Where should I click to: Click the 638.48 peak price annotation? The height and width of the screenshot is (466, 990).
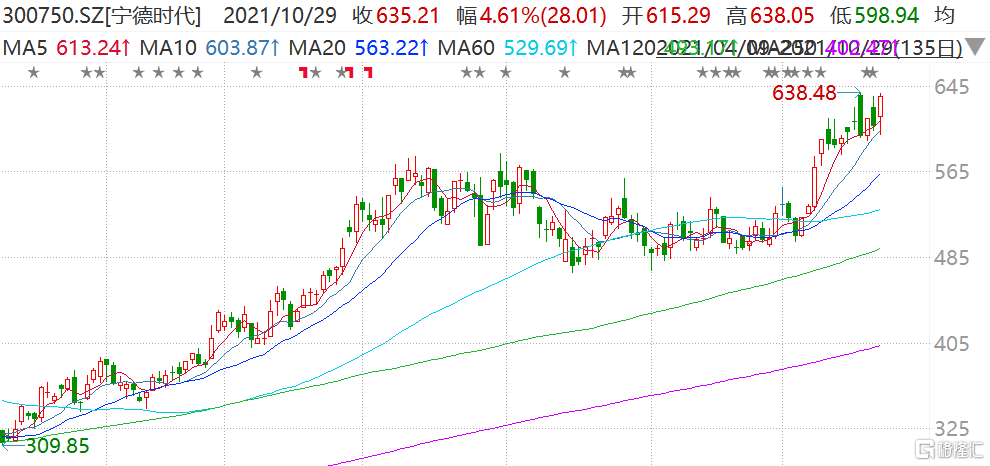(804, 94)
